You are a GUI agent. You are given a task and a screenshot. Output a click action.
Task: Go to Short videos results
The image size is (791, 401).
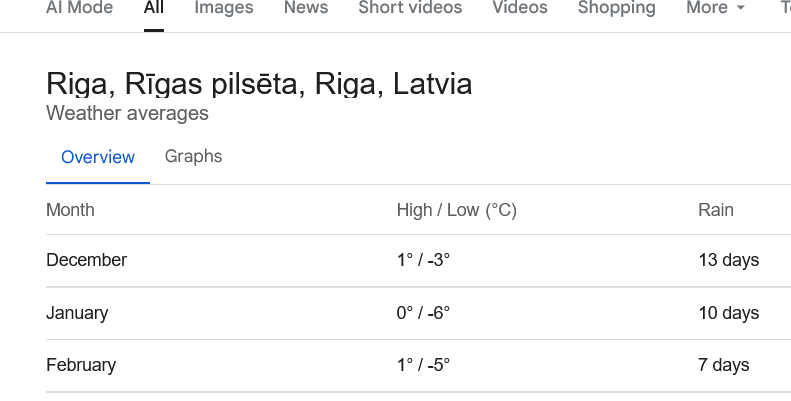[x=410, y=8]
